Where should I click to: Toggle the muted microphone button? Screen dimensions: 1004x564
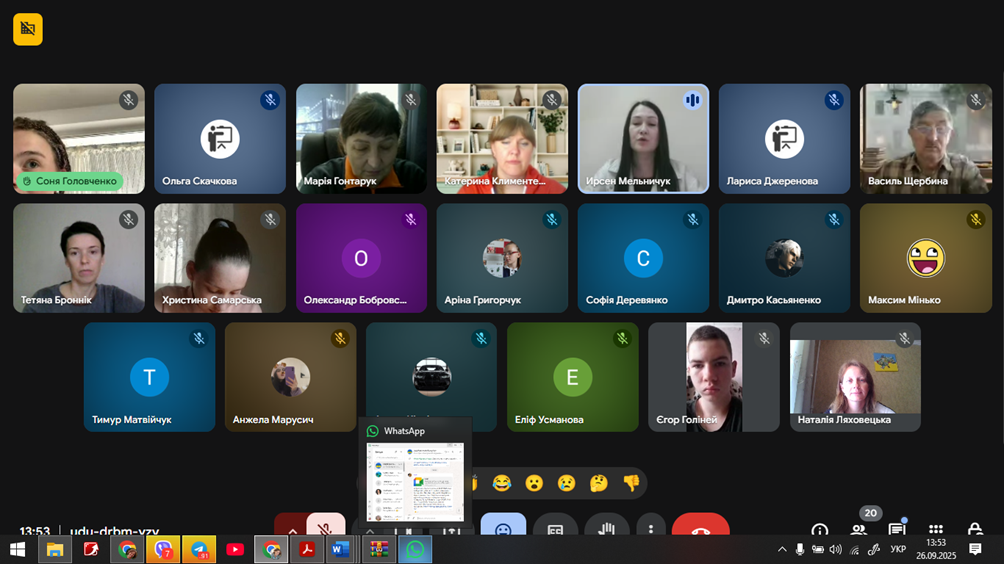(325, 528)
